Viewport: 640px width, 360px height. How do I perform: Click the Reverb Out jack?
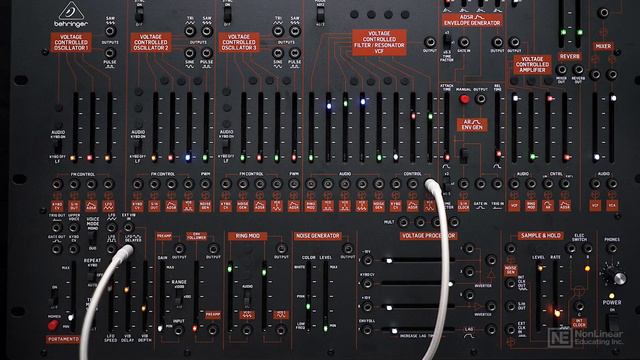(578, 69)
